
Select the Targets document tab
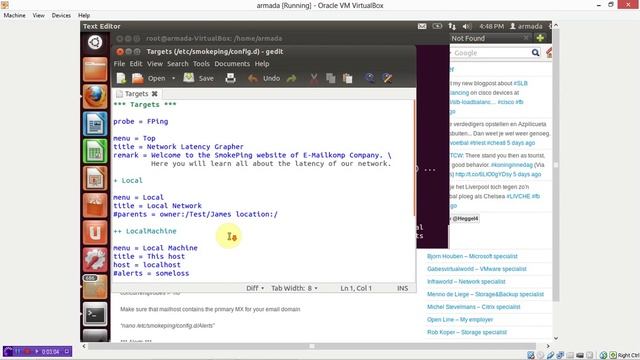(136, 94)
